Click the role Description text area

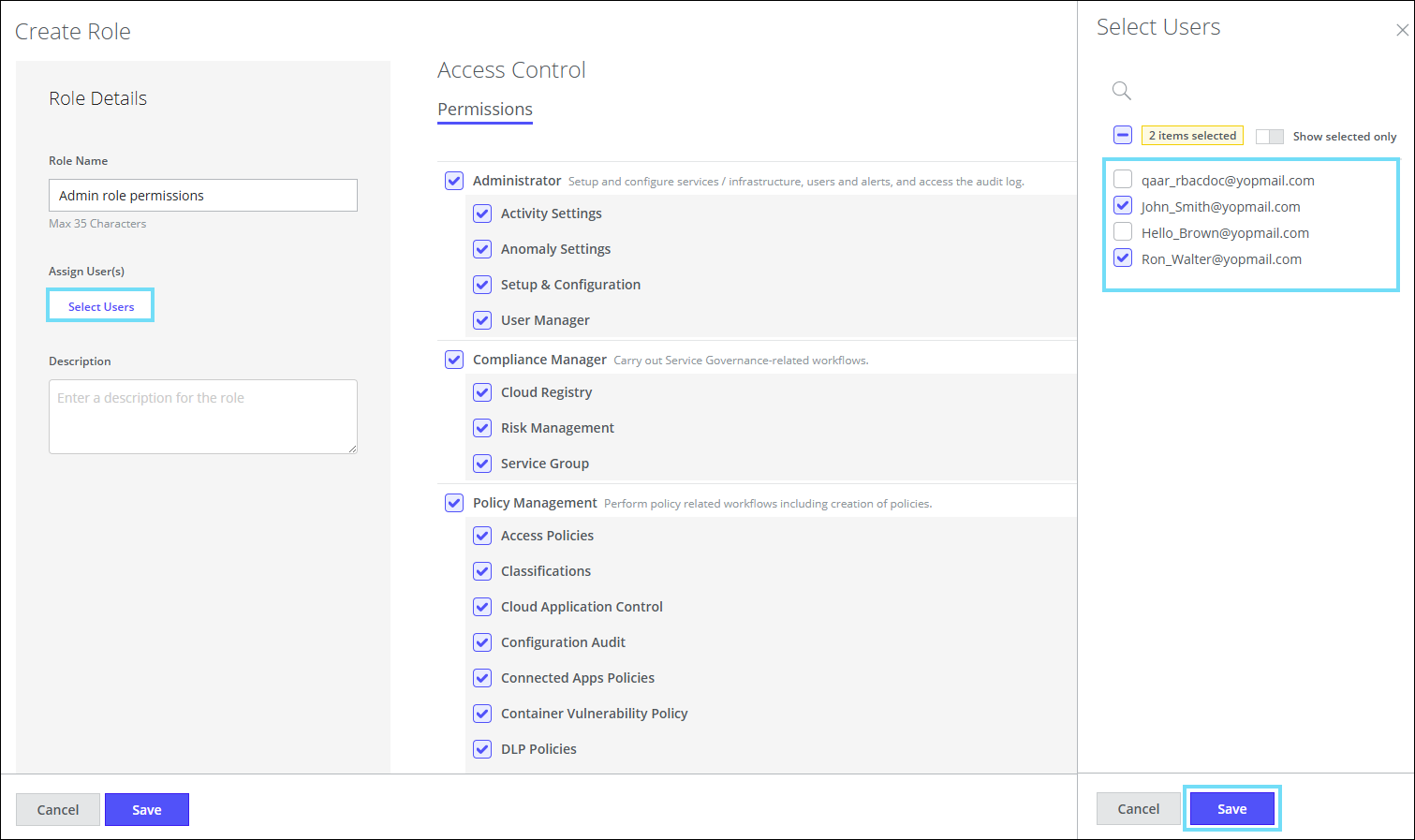click(x=203, y=417)
